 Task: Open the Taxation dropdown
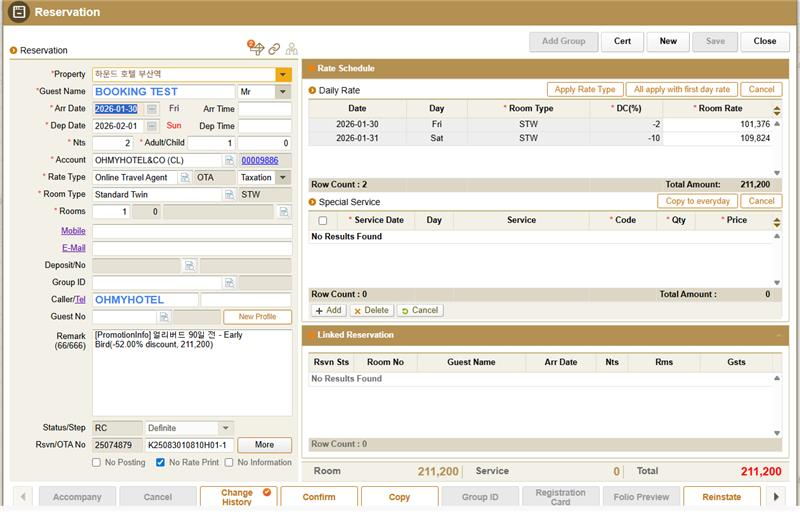pos(282,177)
